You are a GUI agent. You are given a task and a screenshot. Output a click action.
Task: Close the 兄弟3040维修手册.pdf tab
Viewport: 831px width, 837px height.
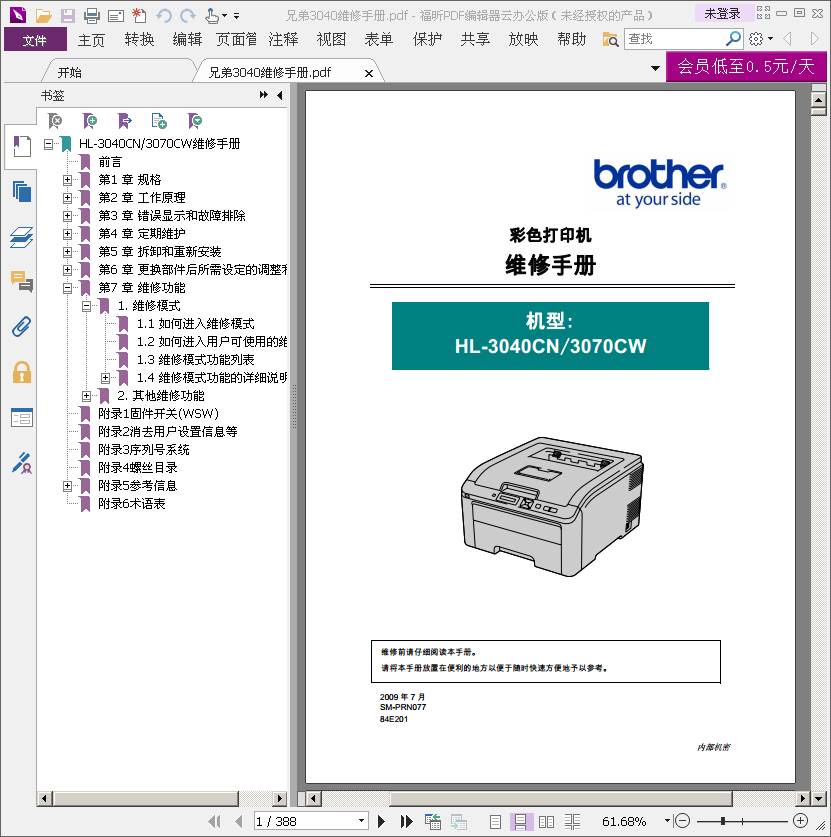[369, 73]
